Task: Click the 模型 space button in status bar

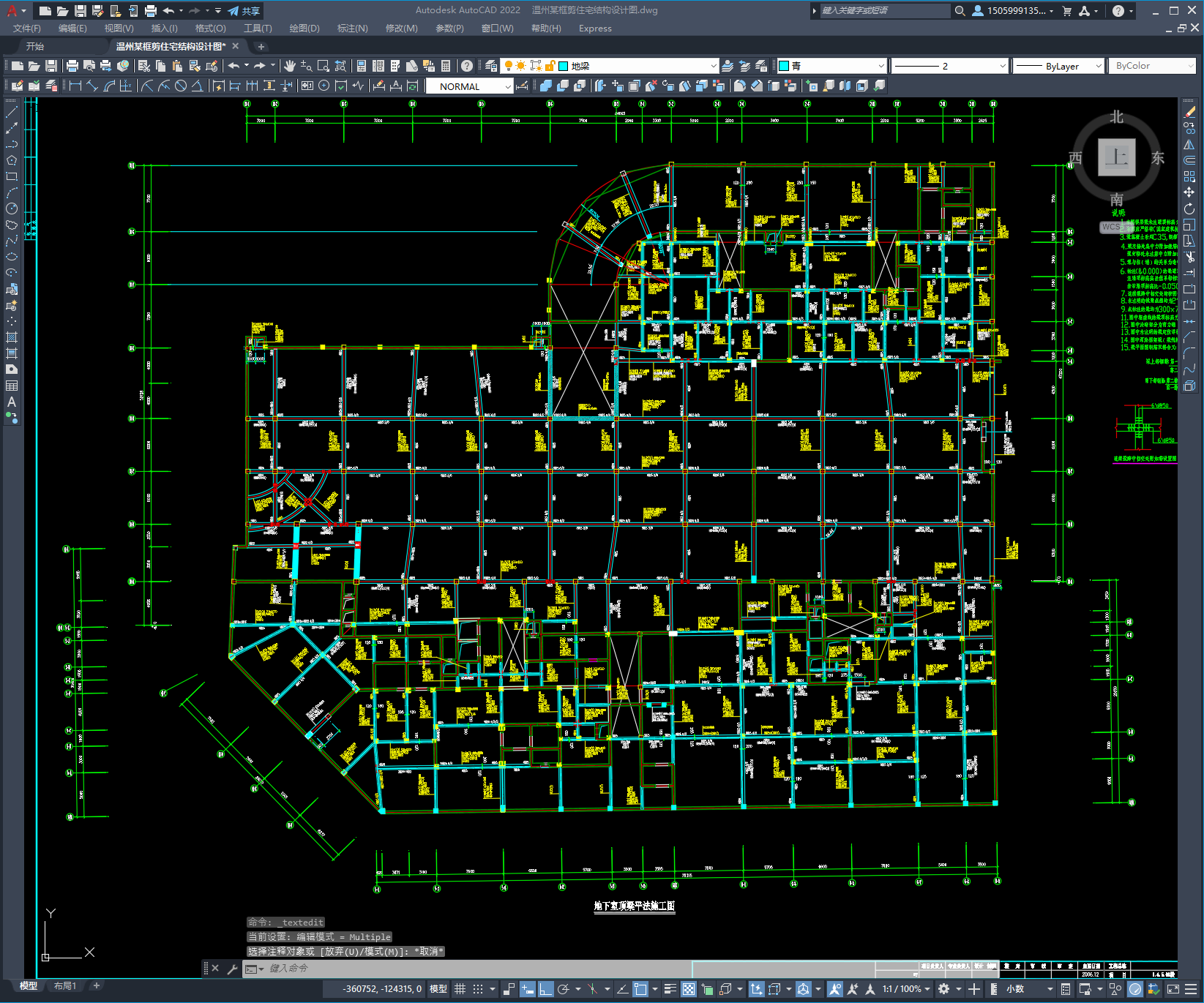Action: click(438, 989)
